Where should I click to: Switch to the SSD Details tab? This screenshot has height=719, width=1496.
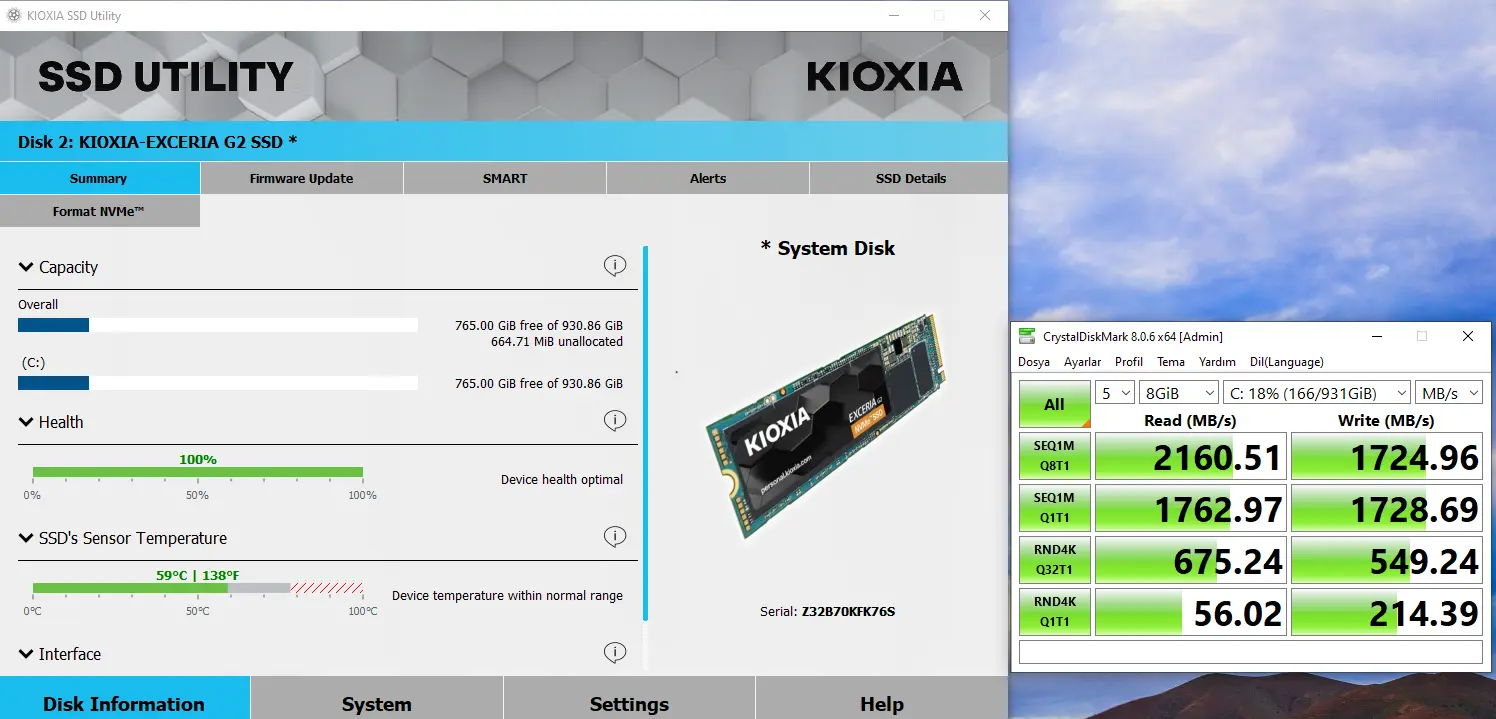coord(910,178)
